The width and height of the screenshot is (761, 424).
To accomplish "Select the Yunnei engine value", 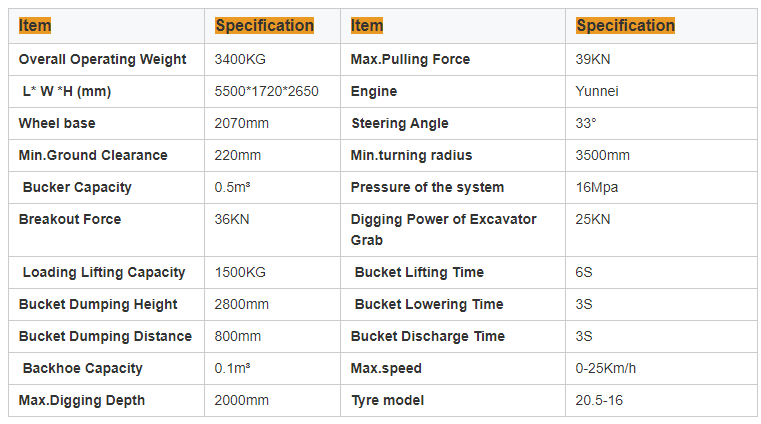I will pos(598,91).
